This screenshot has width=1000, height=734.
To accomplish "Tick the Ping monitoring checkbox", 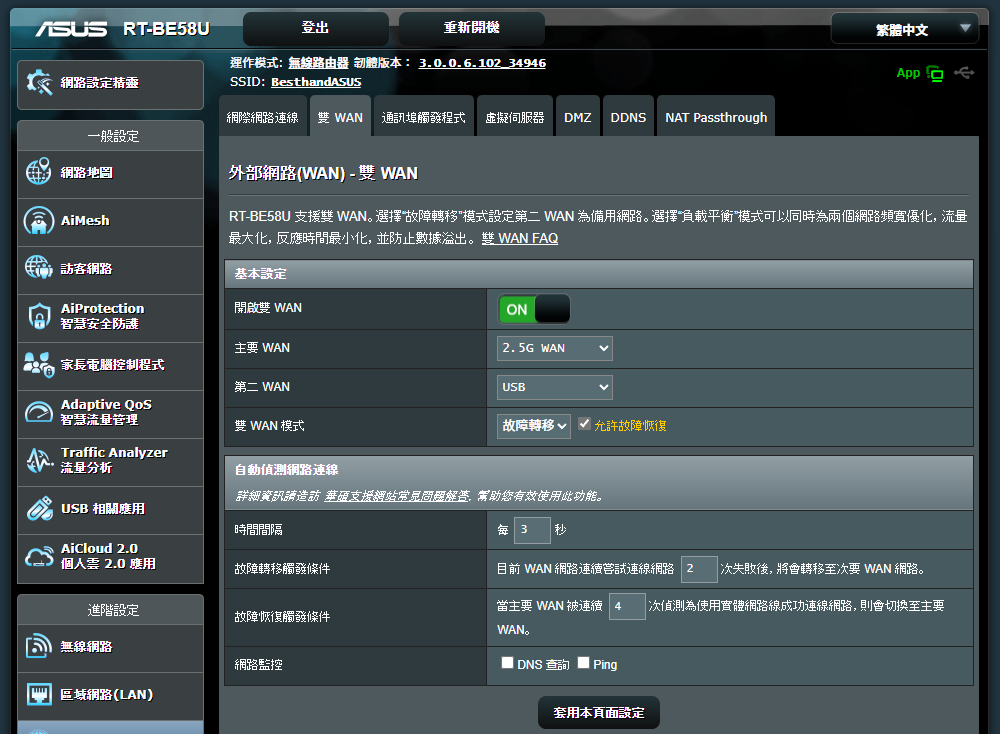I will 583,663.
